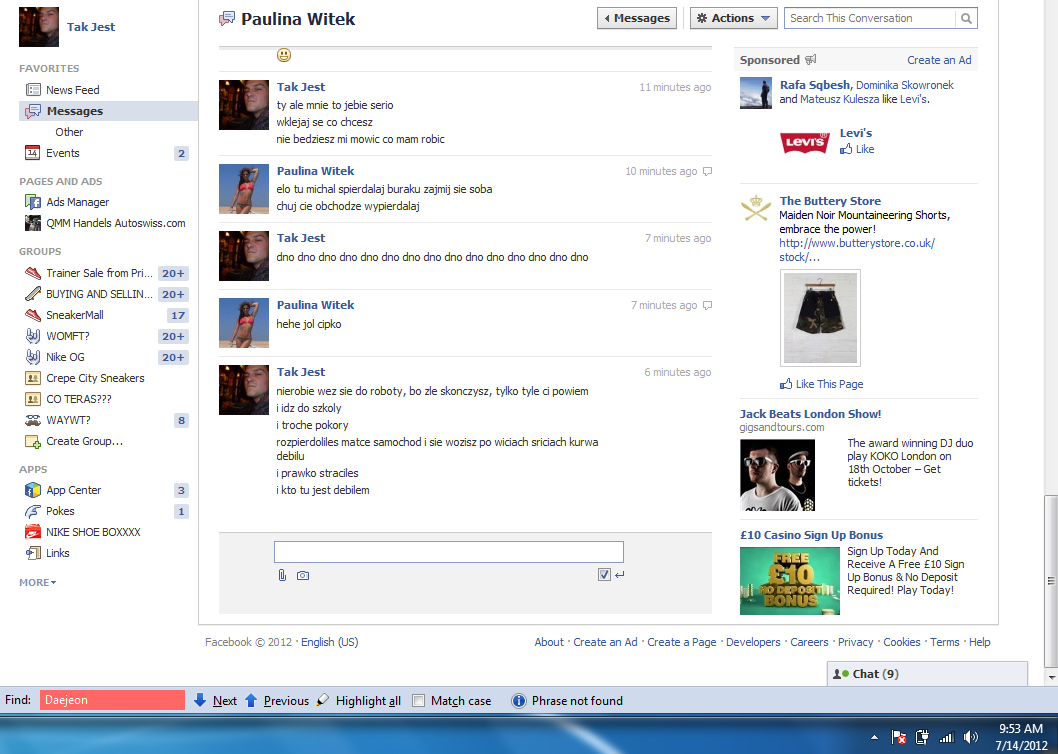
Task: Click the Create Group icon
Action: pos(33,441)
